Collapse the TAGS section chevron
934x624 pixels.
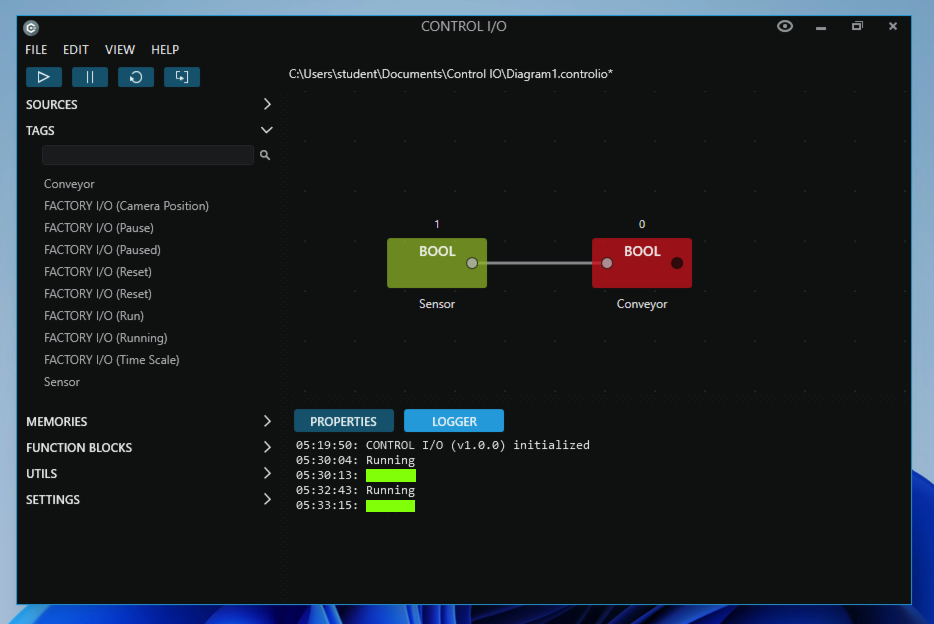click(x=267, y=130)
